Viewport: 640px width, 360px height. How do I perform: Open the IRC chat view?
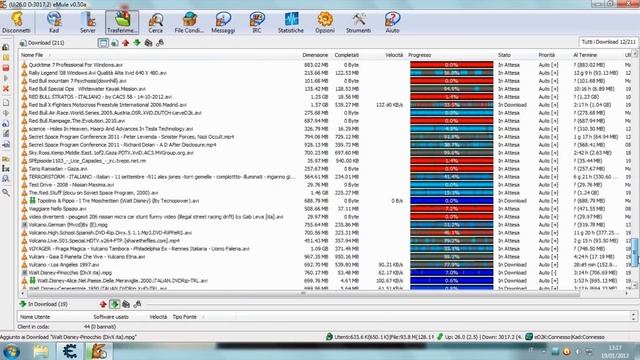pos(257,22)
